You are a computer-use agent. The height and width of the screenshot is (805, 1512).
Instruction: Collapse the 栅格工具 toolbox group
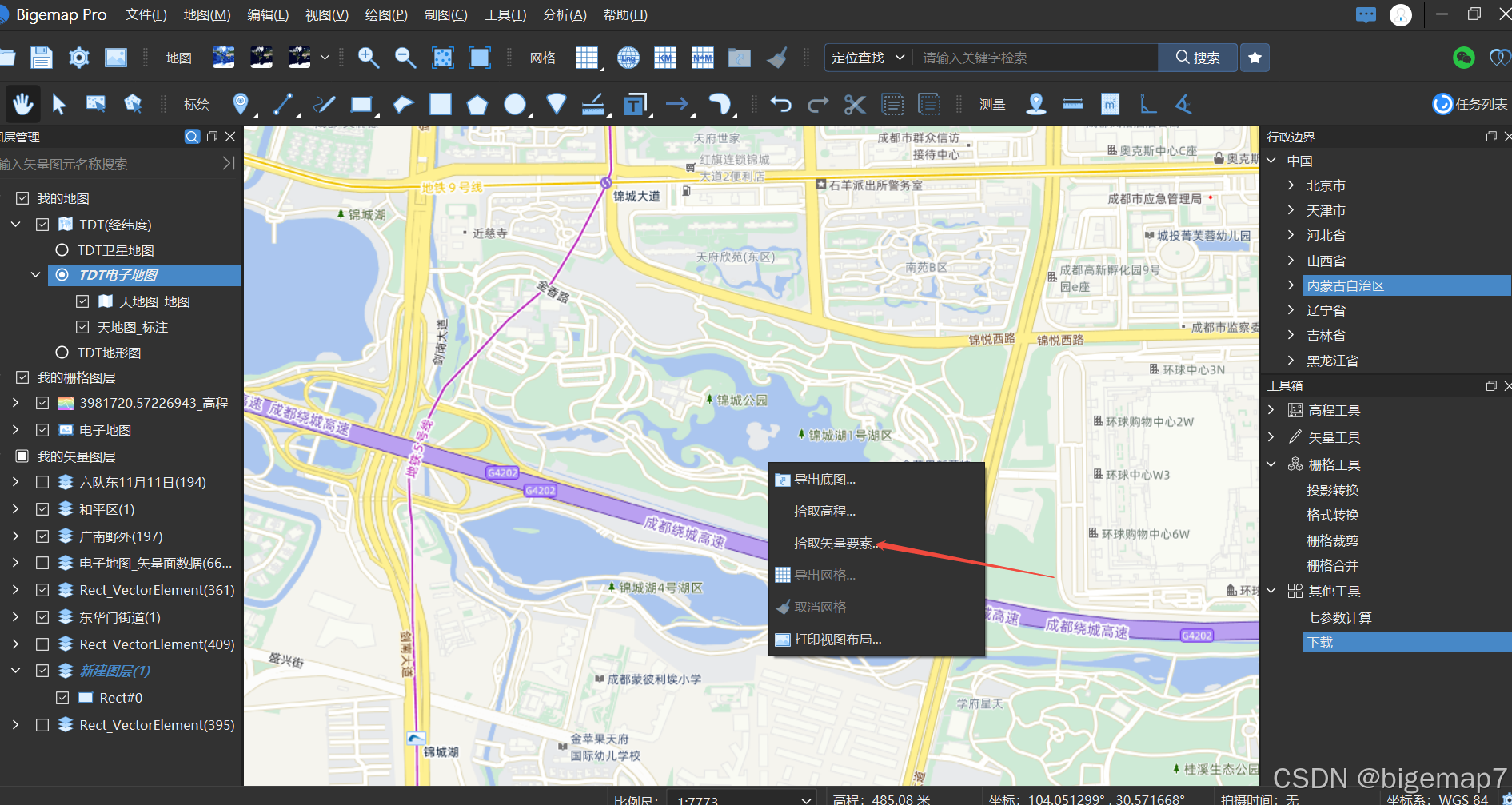pos(1271,464)
